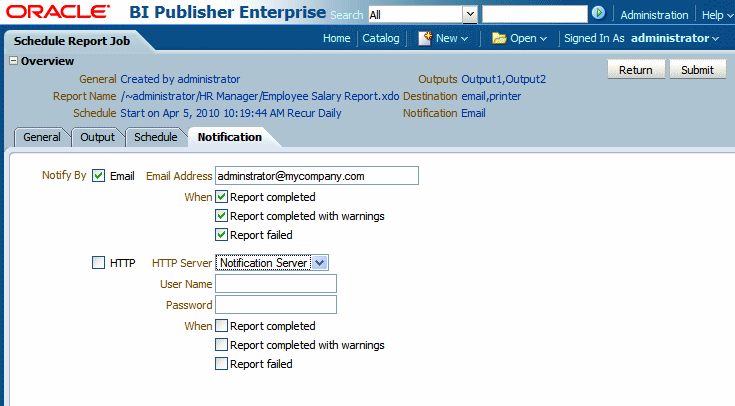Toggle email Report completed with warnings checkbox
This screenshot has height=406, width=735.
click(x=221, y=216)
